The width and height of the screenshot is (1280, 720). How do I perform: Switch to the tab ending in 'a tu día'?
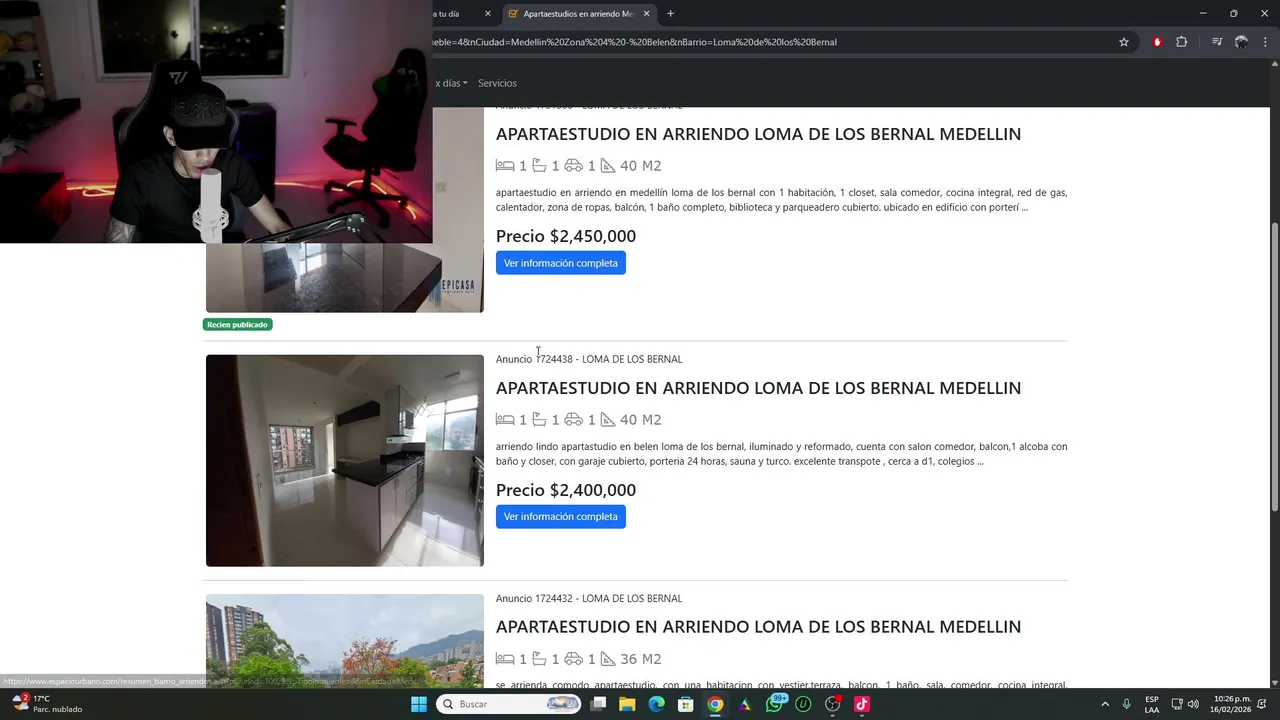click(x=457, y=14)
